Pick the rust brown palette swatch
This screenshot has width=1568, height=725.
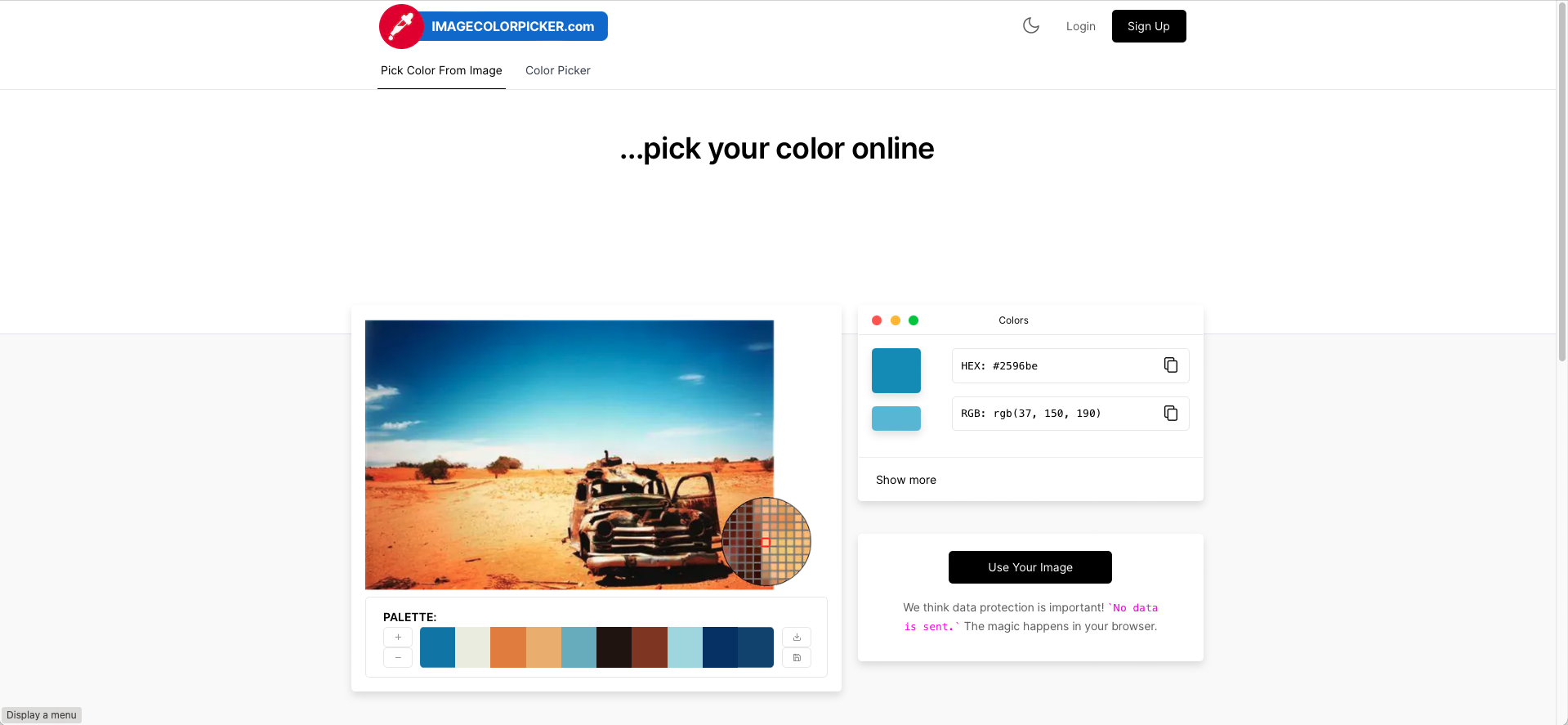tap(650, 647)
